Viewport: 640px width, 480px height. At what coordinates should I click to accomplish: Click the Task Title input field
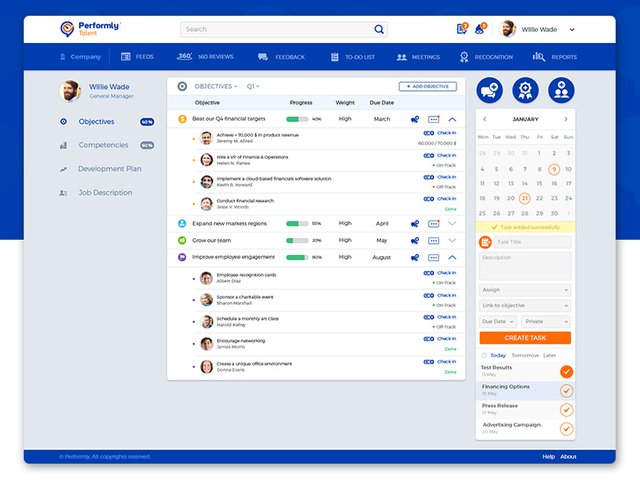click(532, 242)
